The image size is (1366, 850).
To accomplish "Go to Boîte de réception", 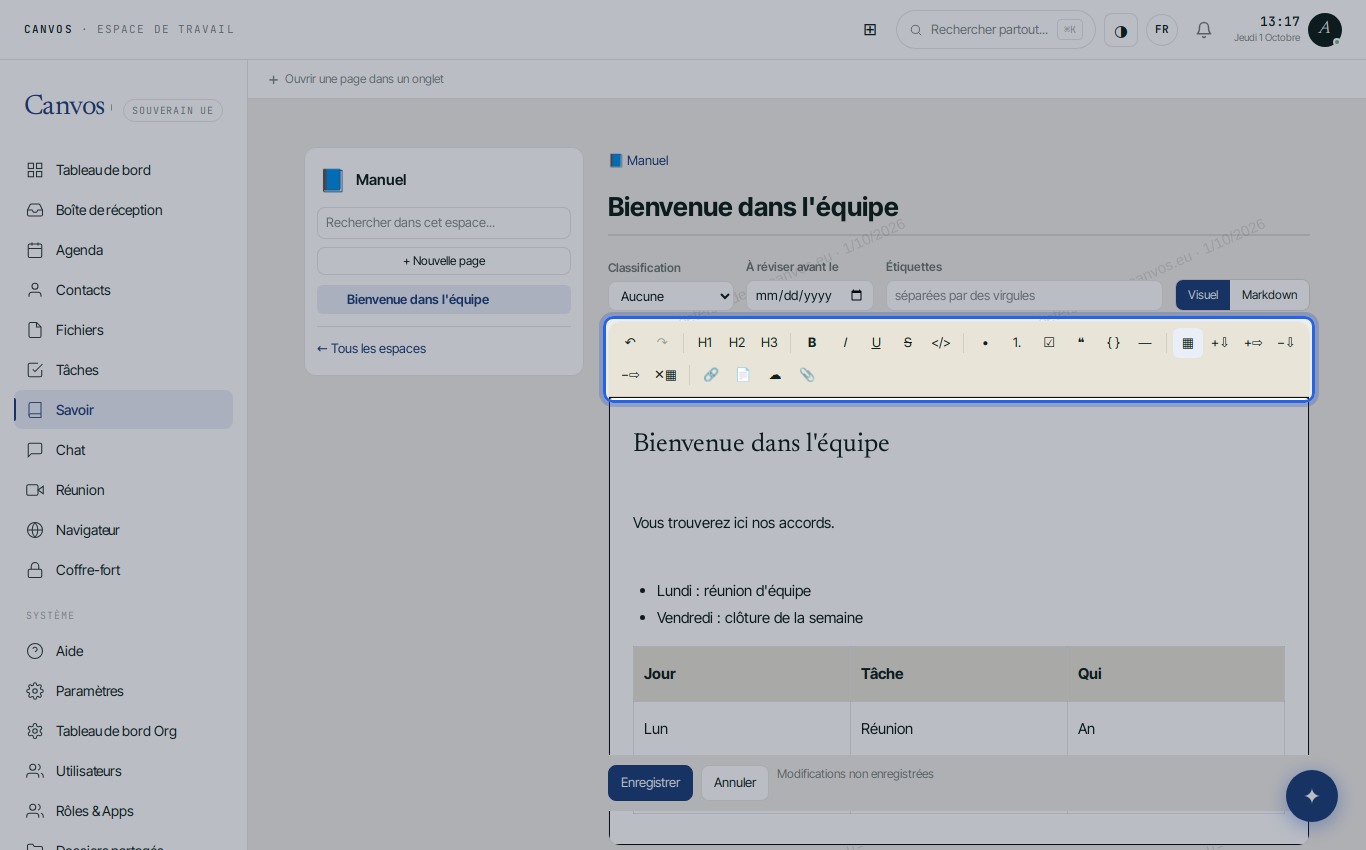I will pyautogui.click(x=124, y=210).
